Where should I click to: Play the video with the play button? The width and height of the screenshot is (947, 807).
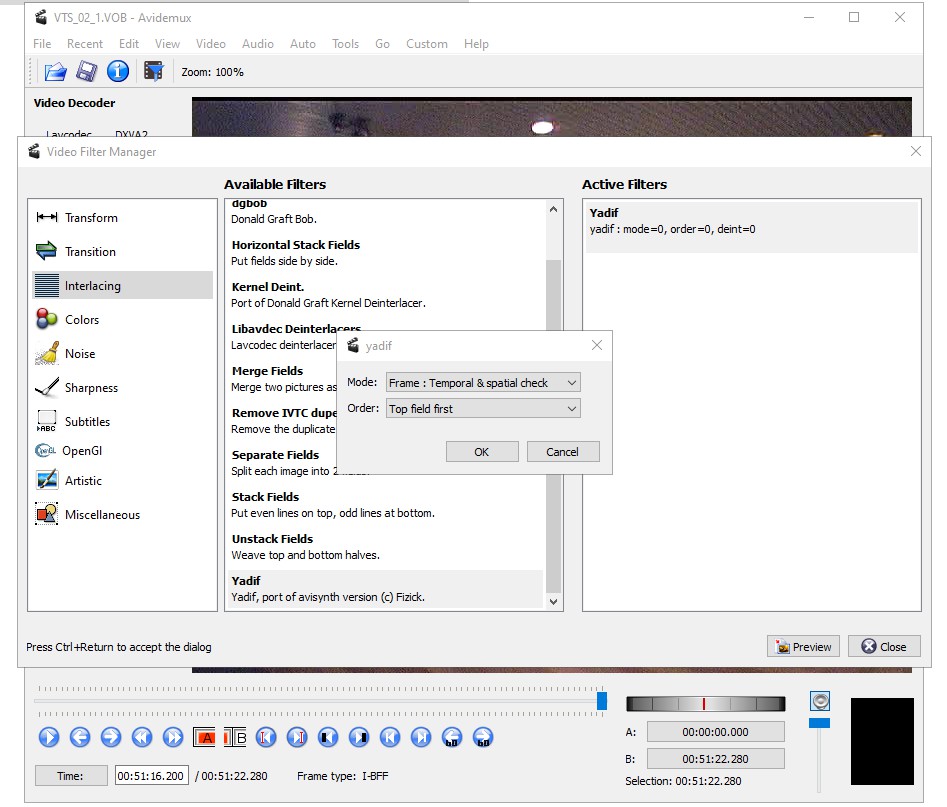pyautogui.click(x=49, y=737)
